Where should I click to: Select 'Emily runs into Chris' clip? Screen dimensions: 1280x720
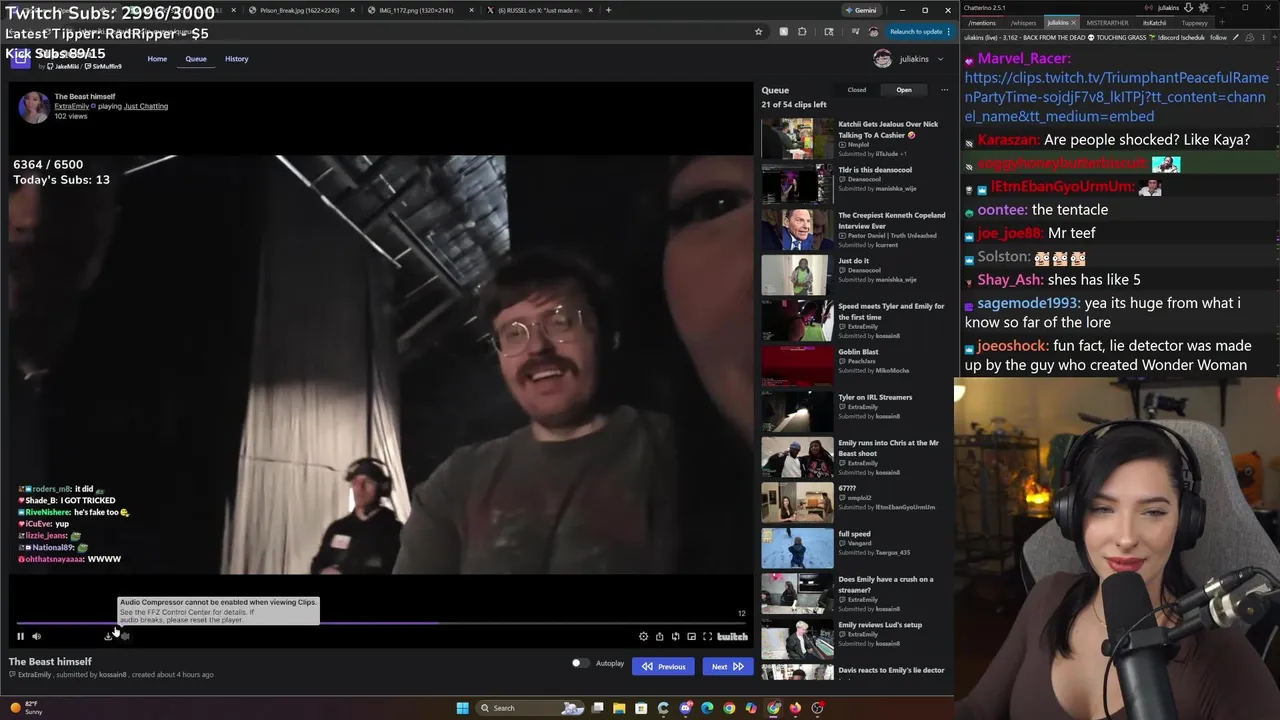[852, 457]
